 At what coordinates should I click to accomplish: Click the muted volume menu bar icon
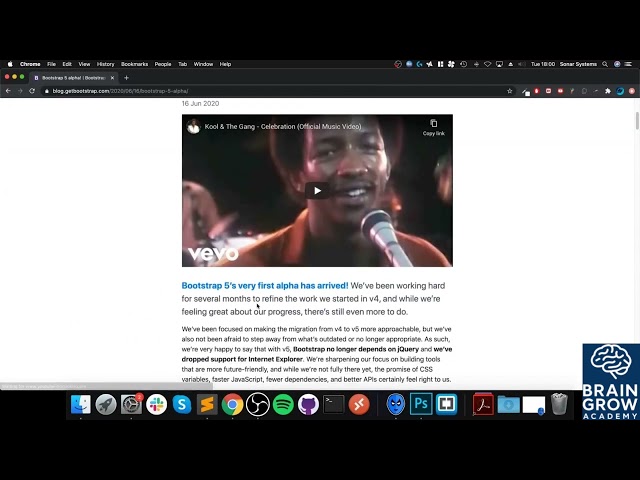(522, 64)
